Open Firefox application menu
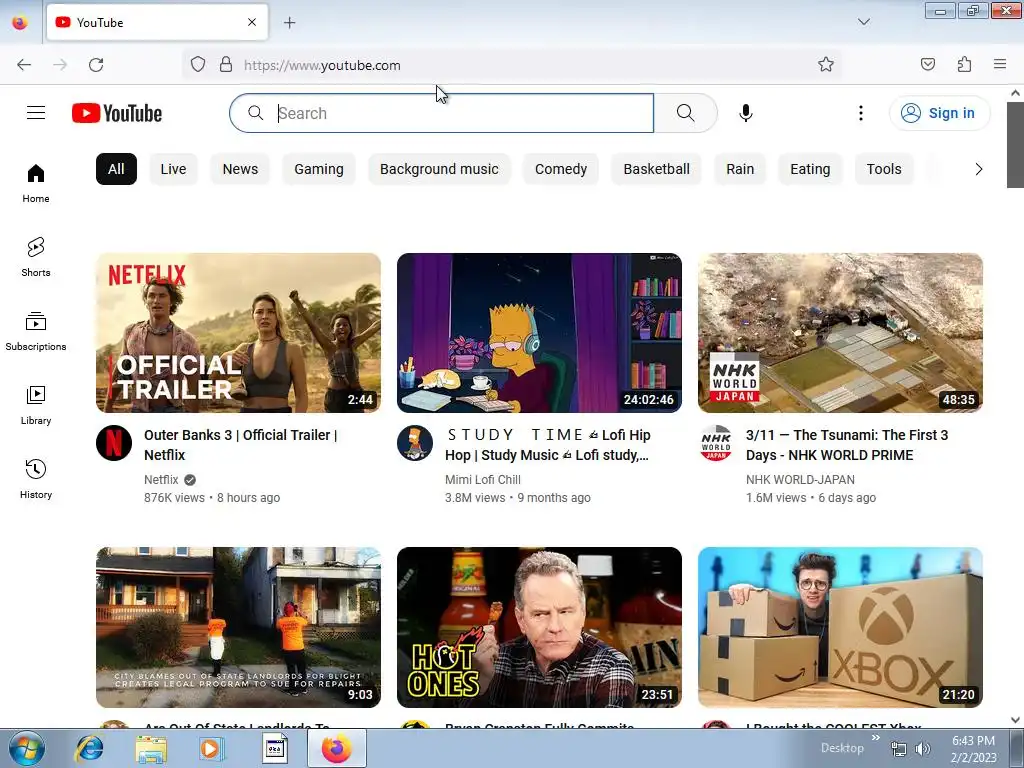The image size is (1024, 768). [1000, 65]
